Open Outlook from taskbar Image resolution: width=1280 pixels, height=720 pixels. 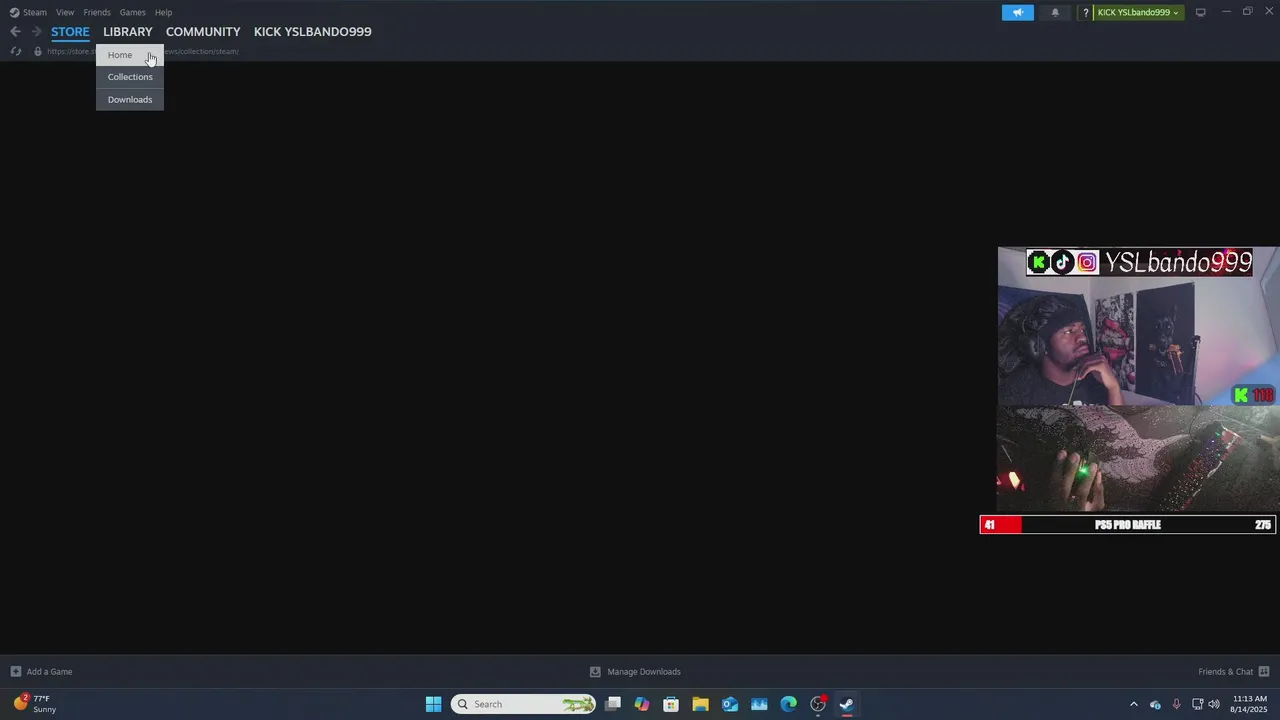pos(730,704)
